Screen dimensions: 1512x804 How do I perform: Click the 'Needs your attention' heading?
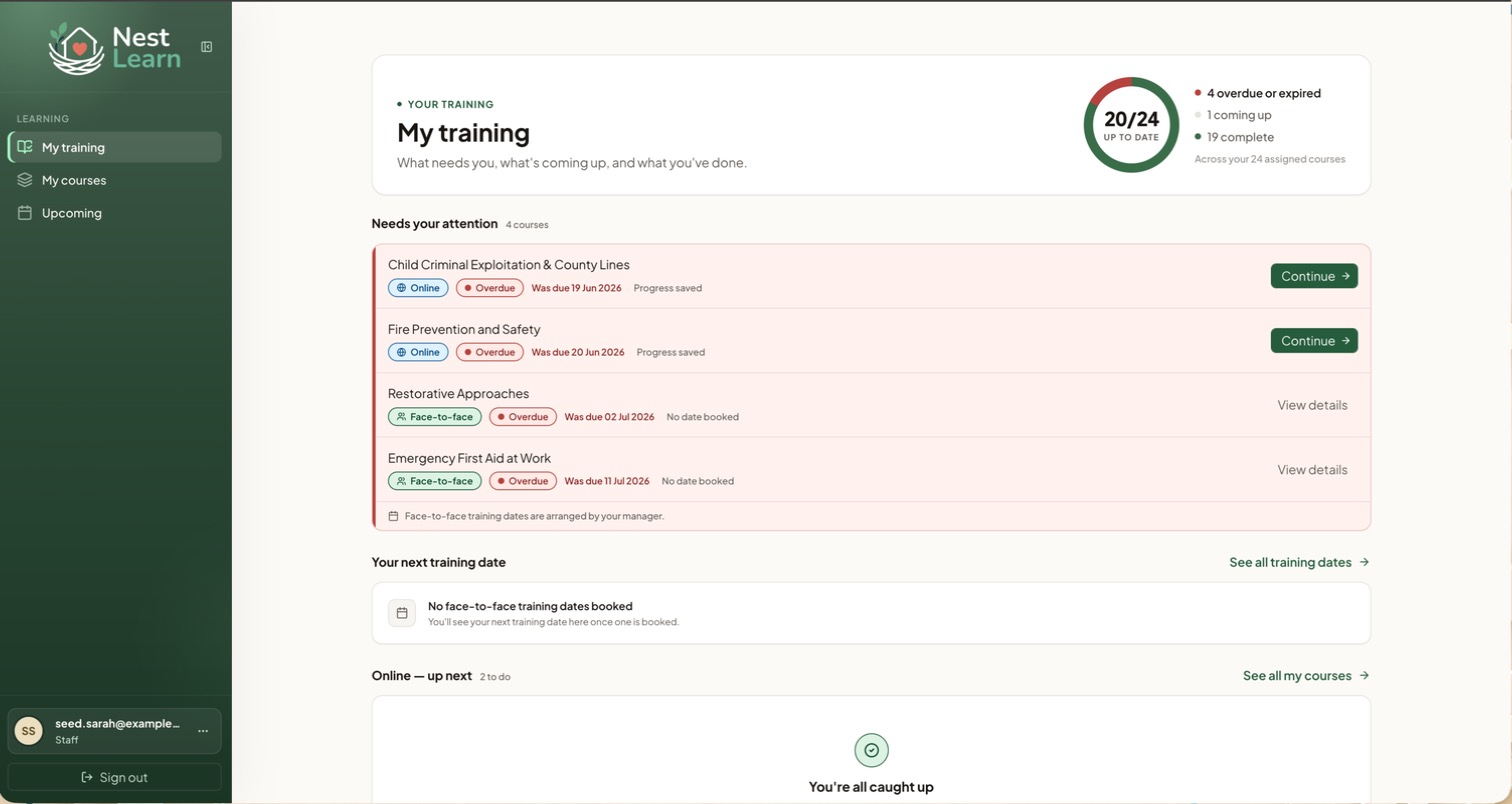[x=434, y=224]
